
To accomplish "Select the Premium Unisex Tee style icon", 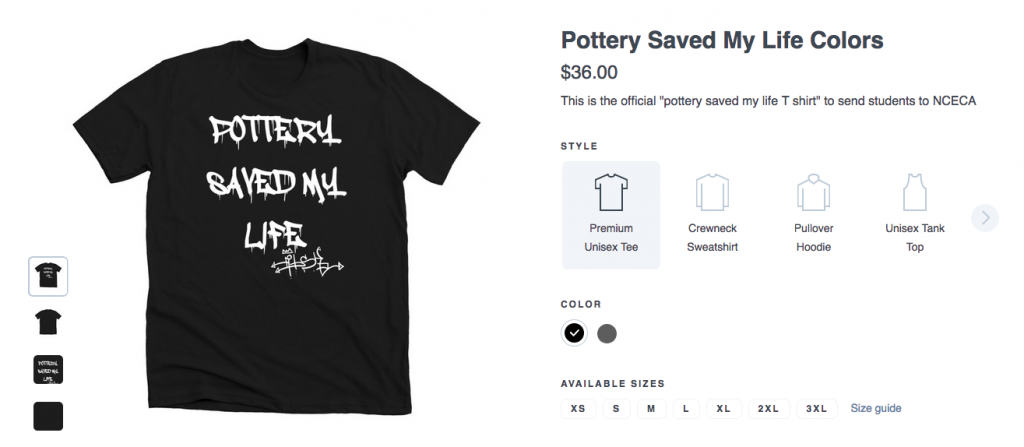I will [x=610, y=190].
